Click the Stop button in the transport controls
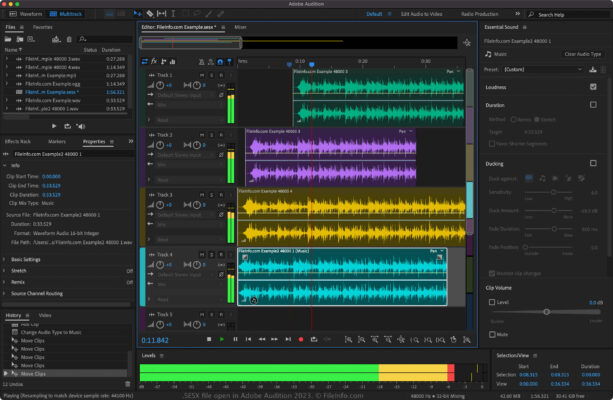Viewport: 613px width, 400px height. coord(208,339)
